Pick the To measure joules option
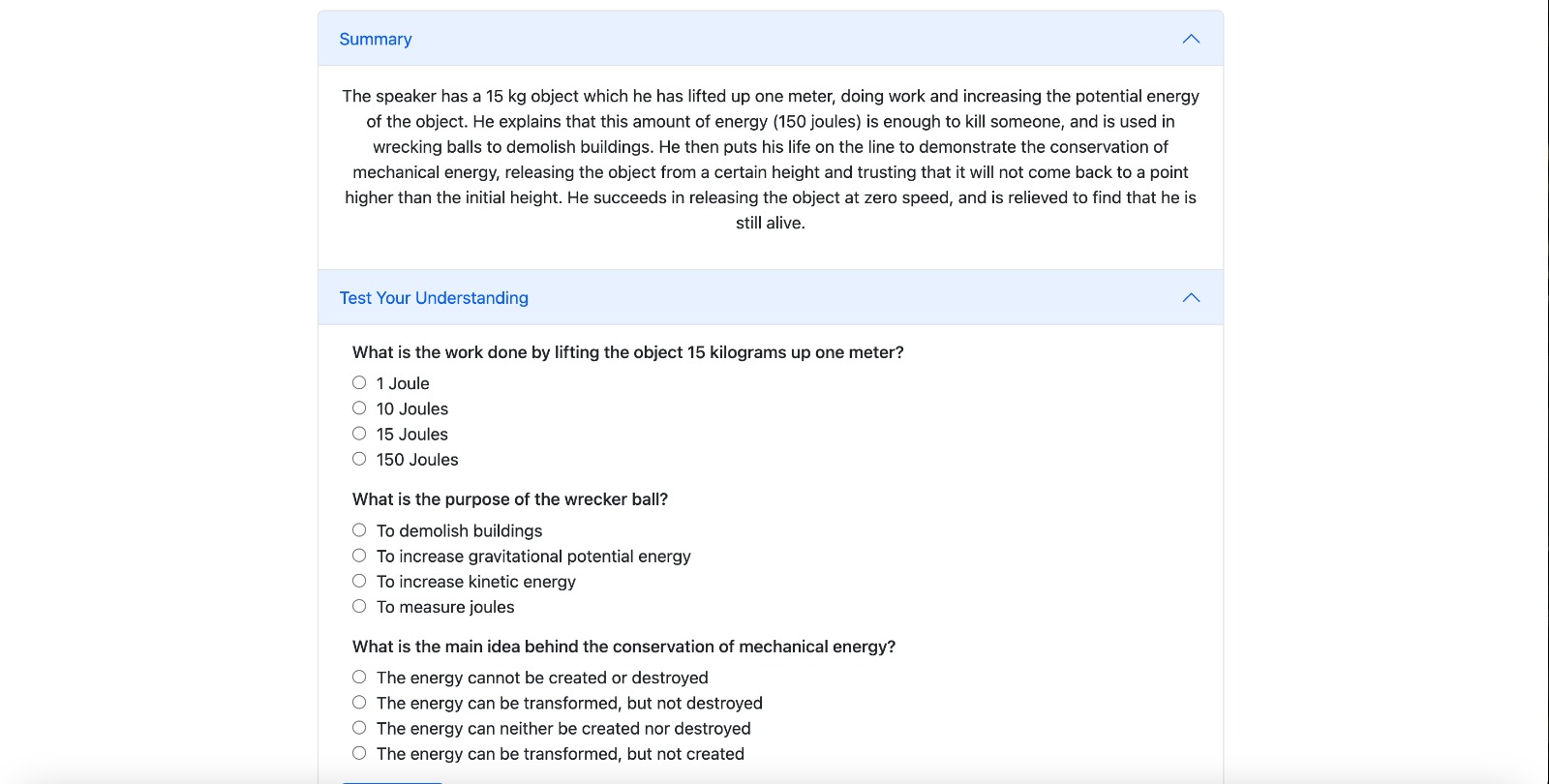1549x784 pixels. point(359,606)
